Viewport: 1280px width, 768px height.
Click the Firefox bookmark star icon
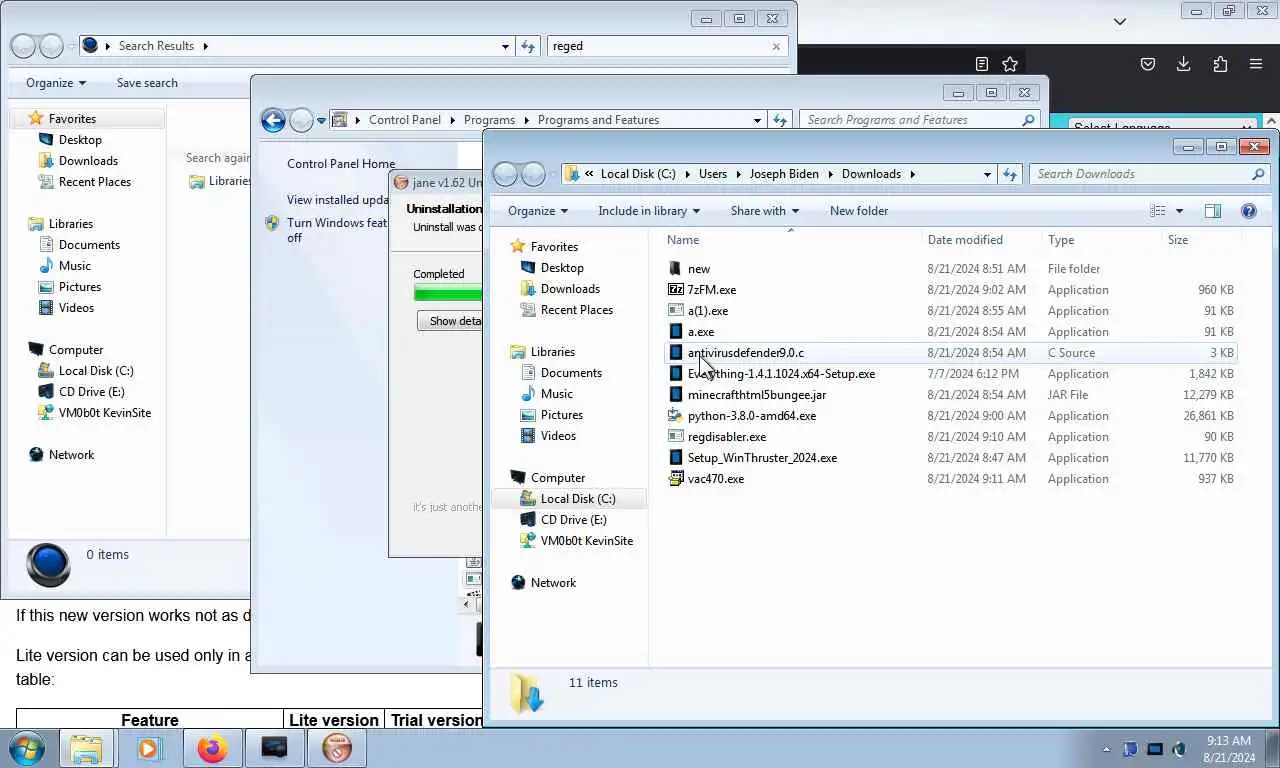pos(1010,64)
